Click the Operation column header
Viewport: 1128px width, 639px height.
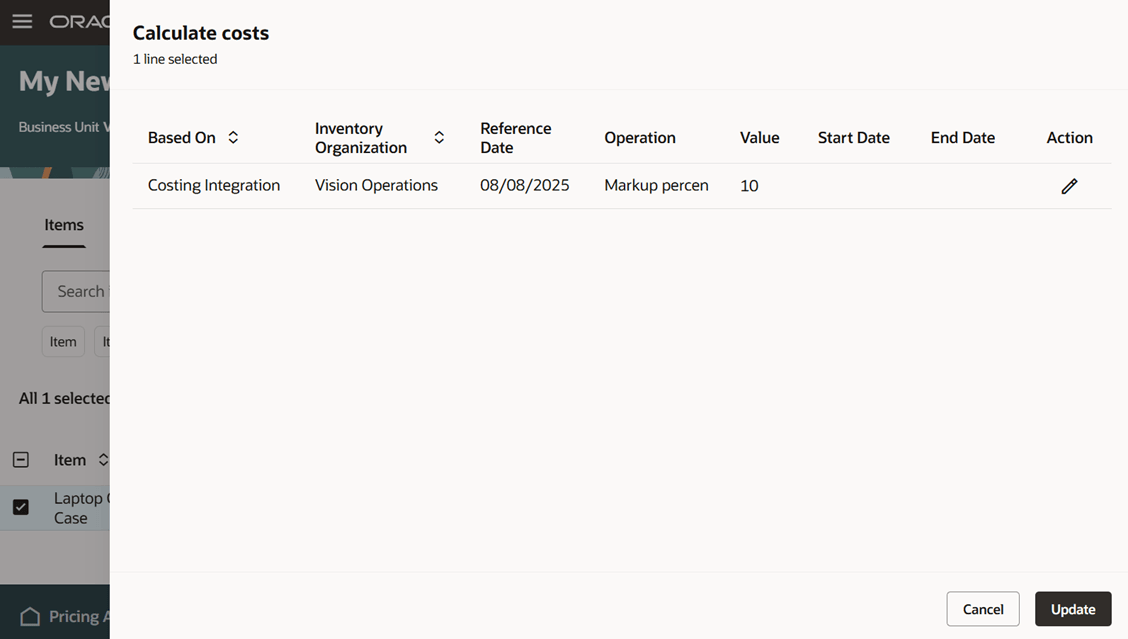pyautogui.click(x=640, y=137)
